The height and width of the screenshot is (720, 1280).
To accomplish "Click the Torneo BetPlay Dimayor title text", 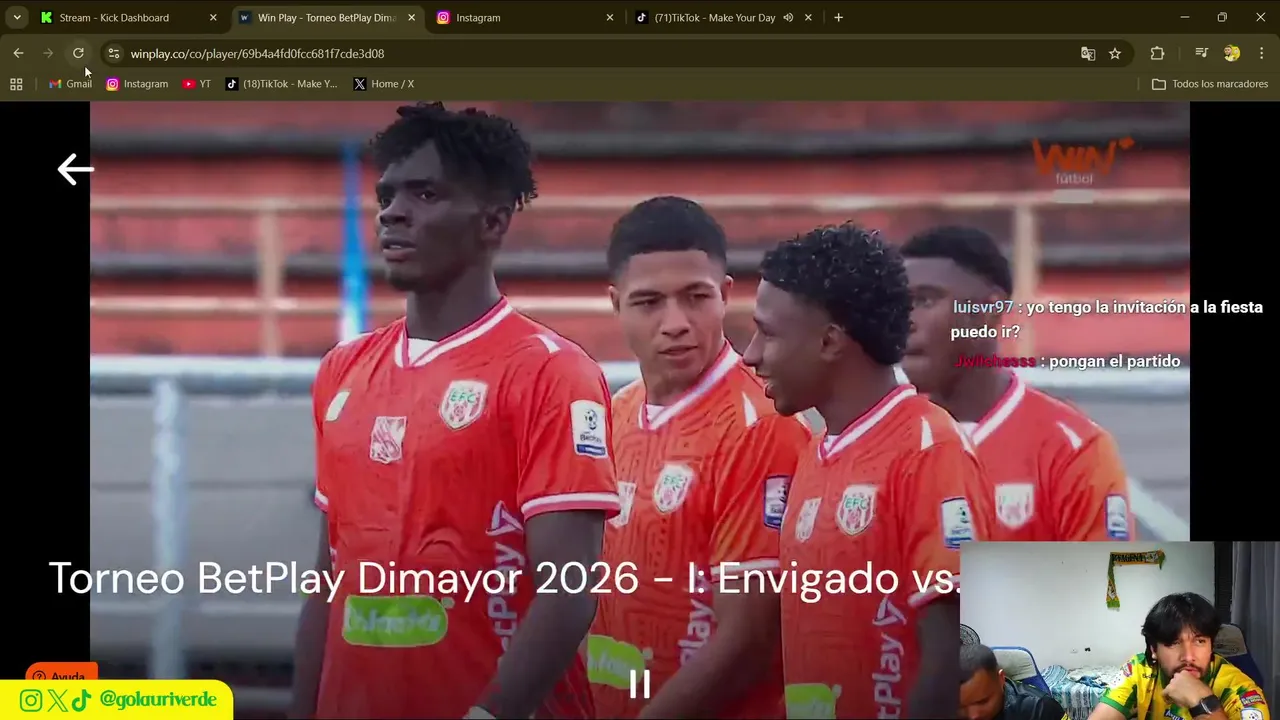I will tap(504, 578).
